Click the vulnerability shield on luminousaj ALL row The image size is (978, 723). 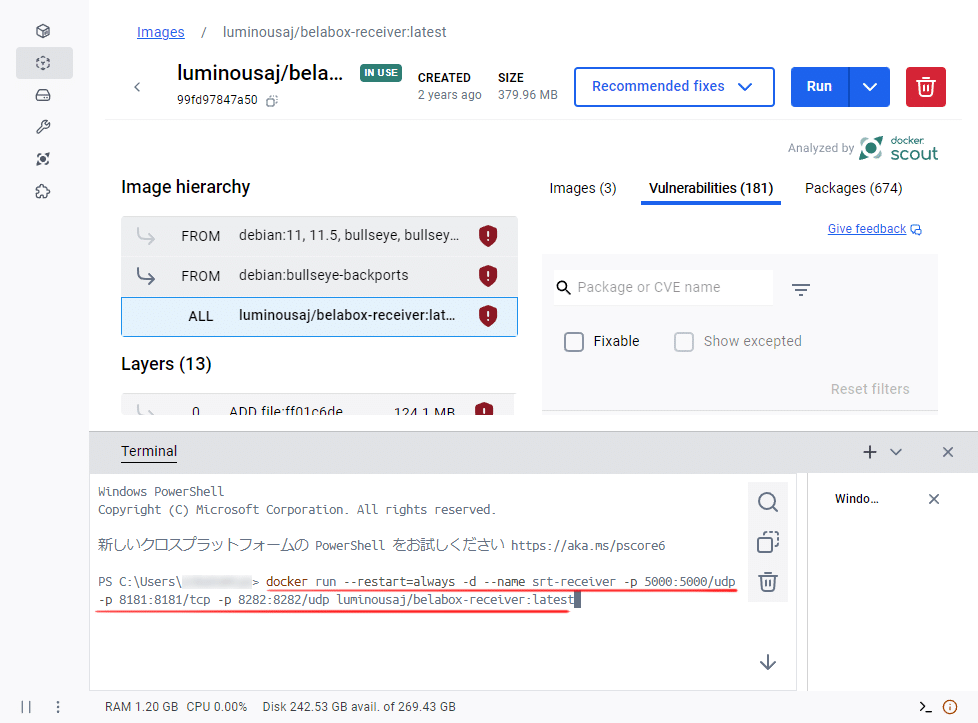tap(488, 316)
